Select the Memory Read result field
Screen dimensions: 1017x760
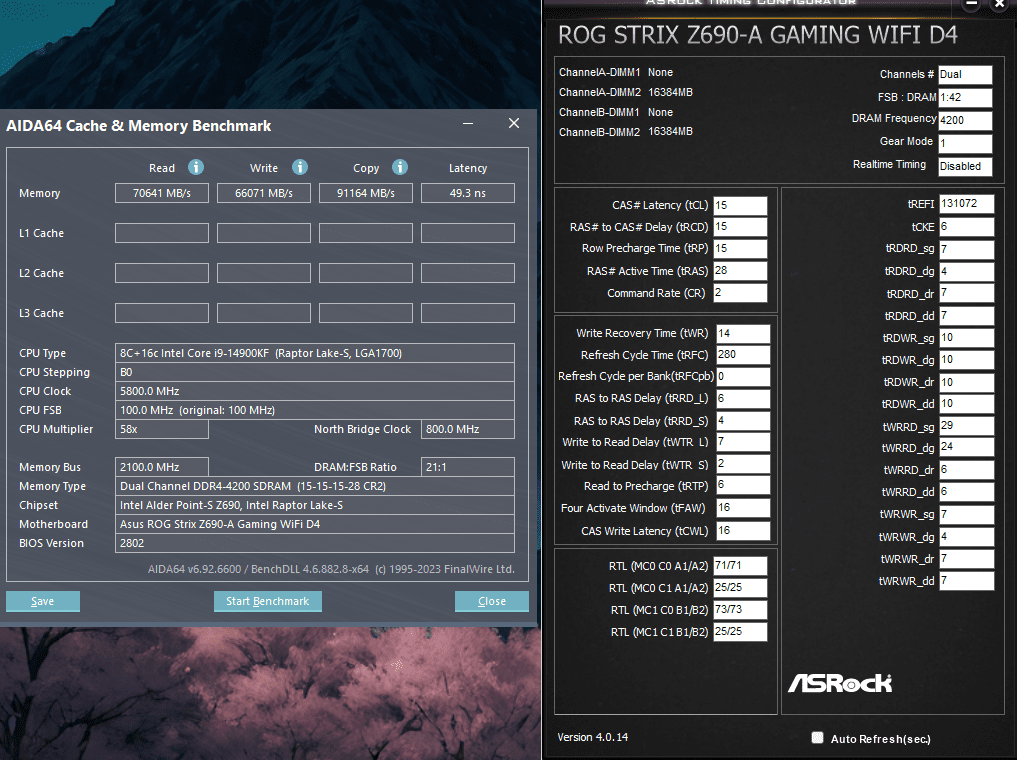coord(162,193)
